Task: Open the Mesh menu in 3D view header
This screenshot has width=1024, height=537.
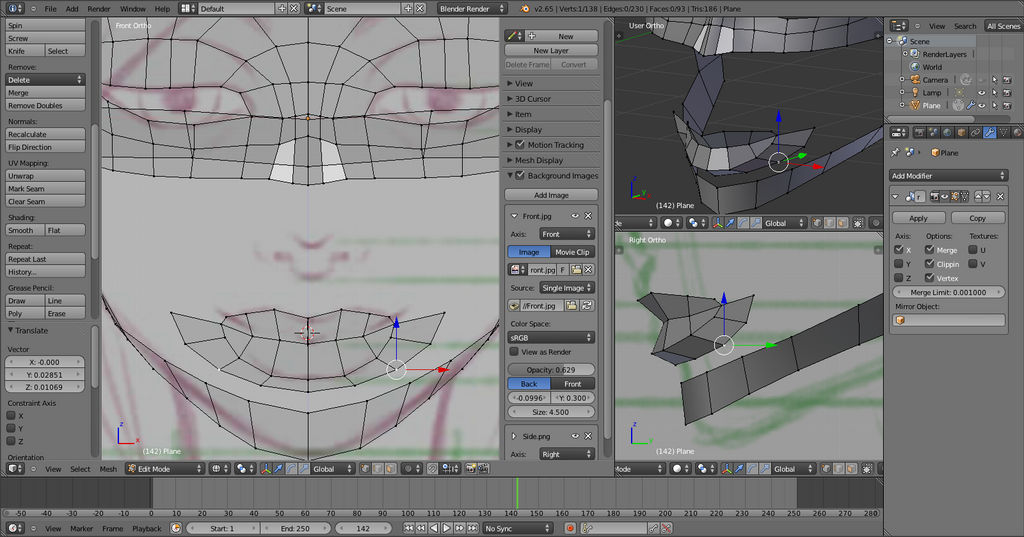Action: point(108,469)
